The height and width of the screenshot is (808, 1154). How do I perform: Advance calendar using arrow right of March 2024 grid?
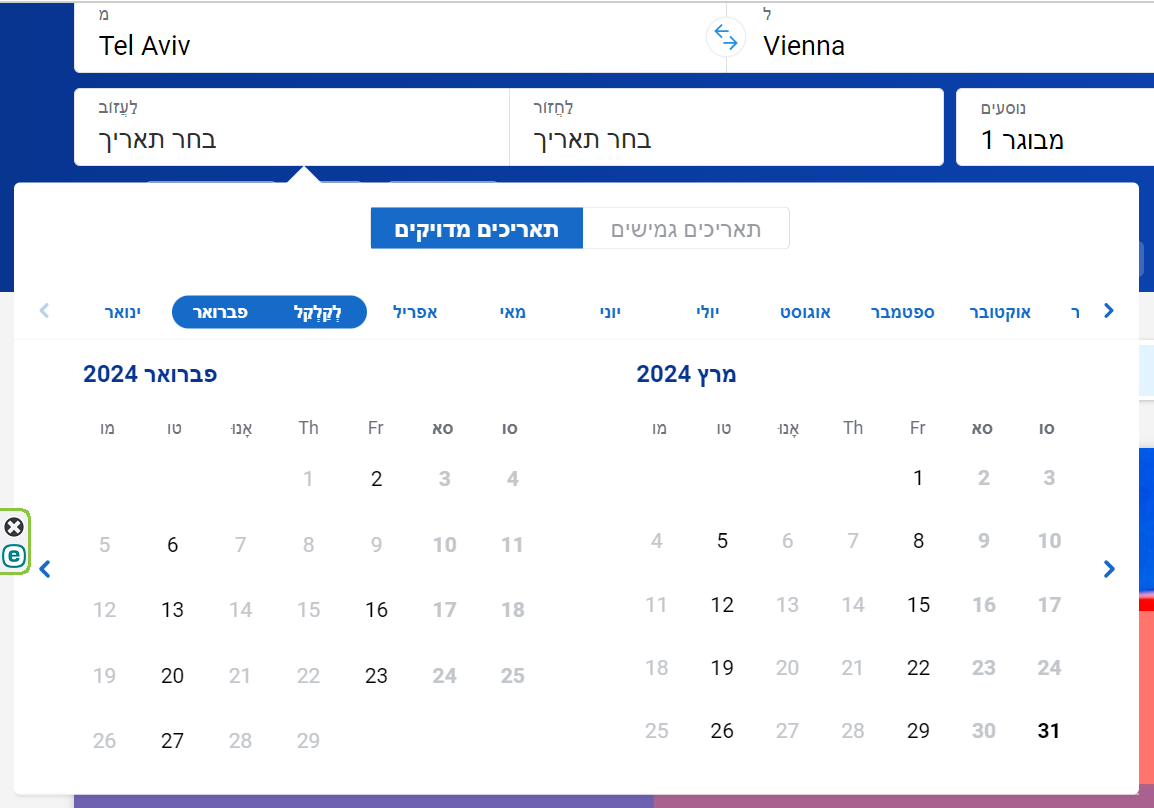(1108, 569)
